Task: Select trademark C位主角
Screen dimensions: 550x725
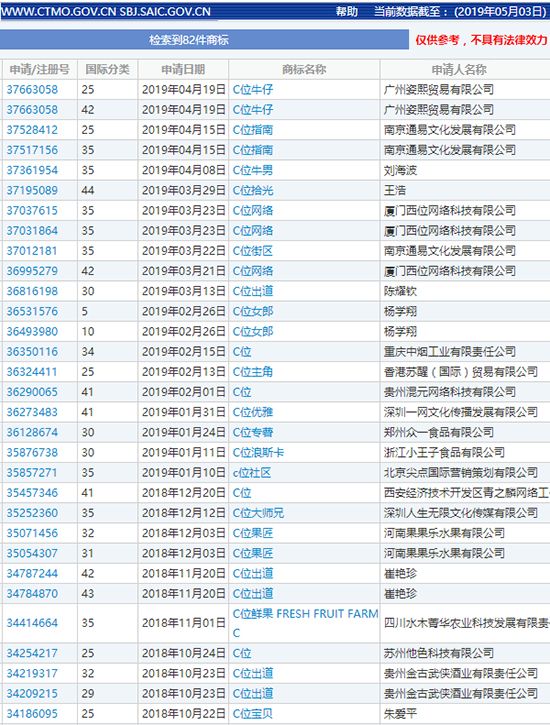Action: (253, 372)
